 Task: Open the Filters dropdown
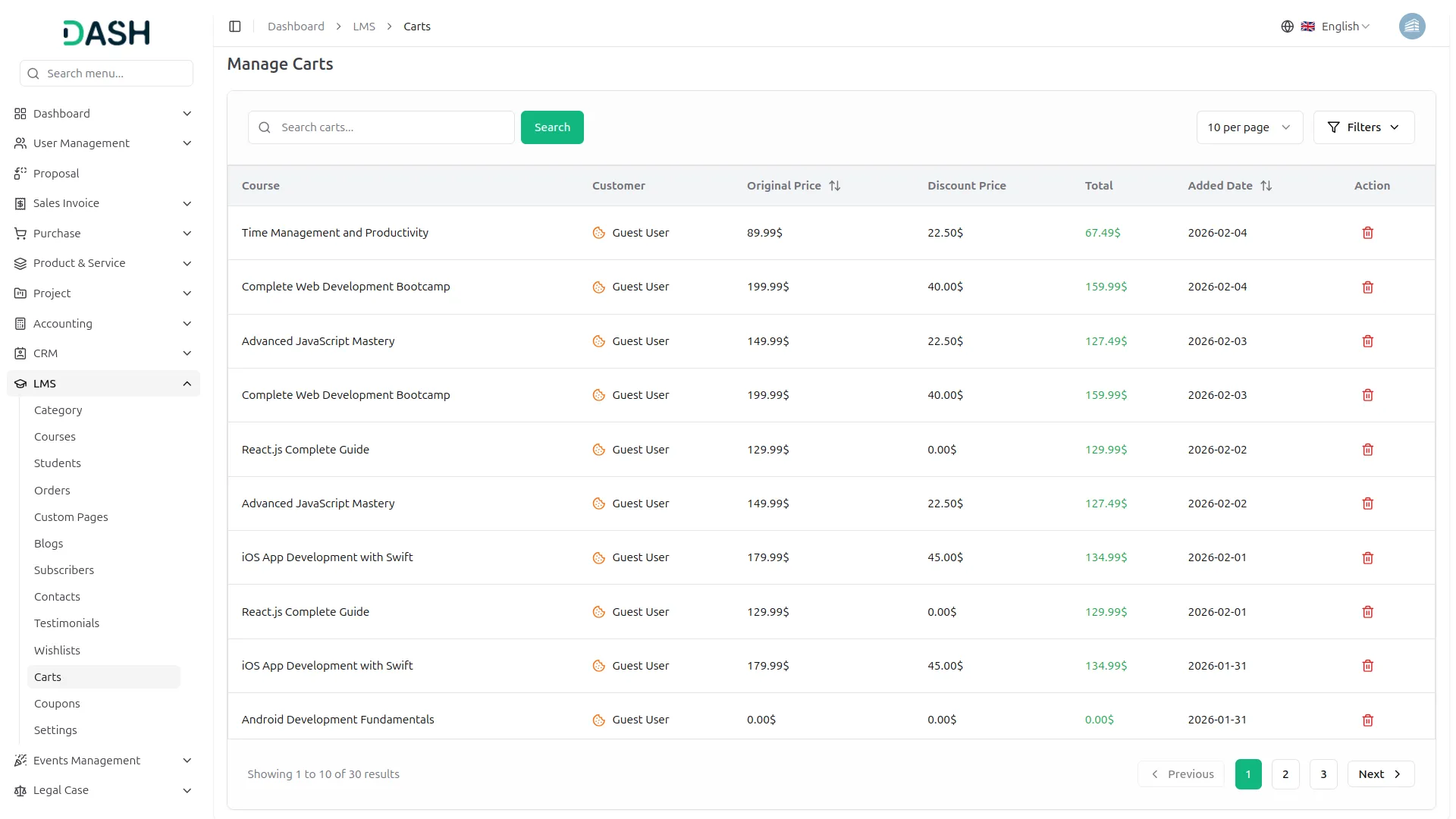[x=1363, y=127]
